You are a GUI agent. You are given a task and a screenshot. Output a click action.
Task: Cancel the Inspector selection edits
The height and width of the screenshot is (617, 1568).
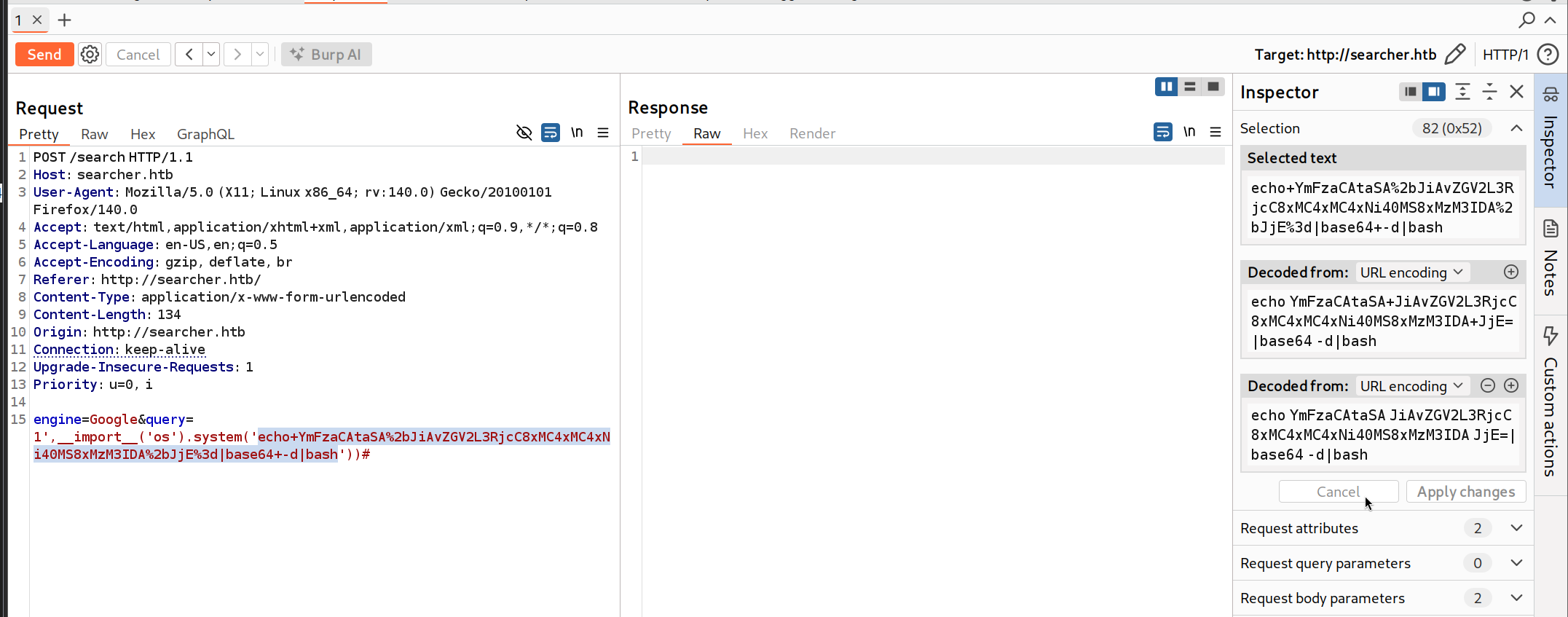1338,492
